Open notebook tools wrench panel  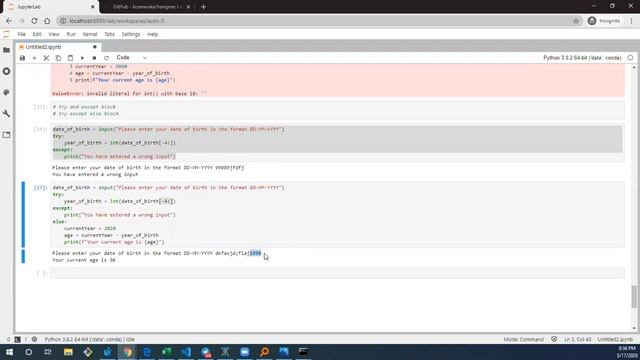(7, 113)
